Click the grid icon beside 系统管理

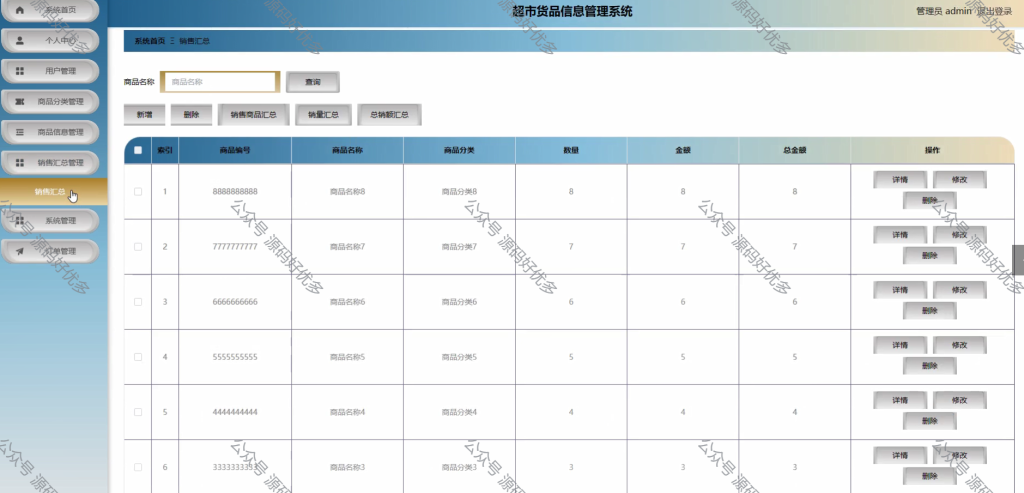[x=20, y=221]
